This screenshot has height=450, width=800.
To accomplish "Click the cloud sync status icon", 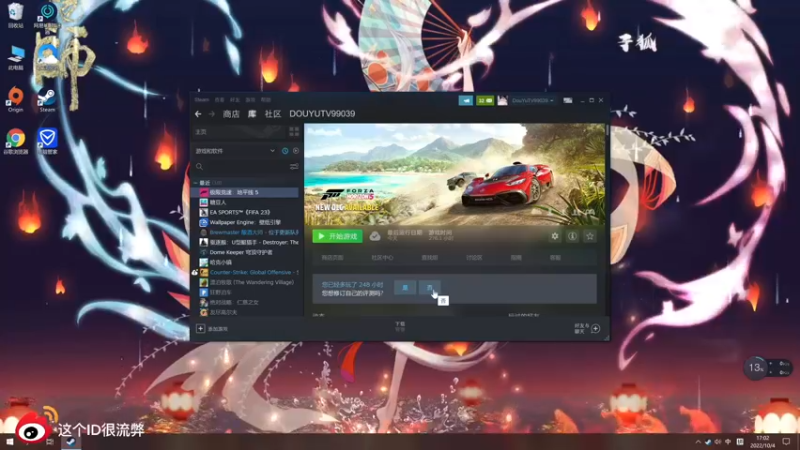I will 375,236.
